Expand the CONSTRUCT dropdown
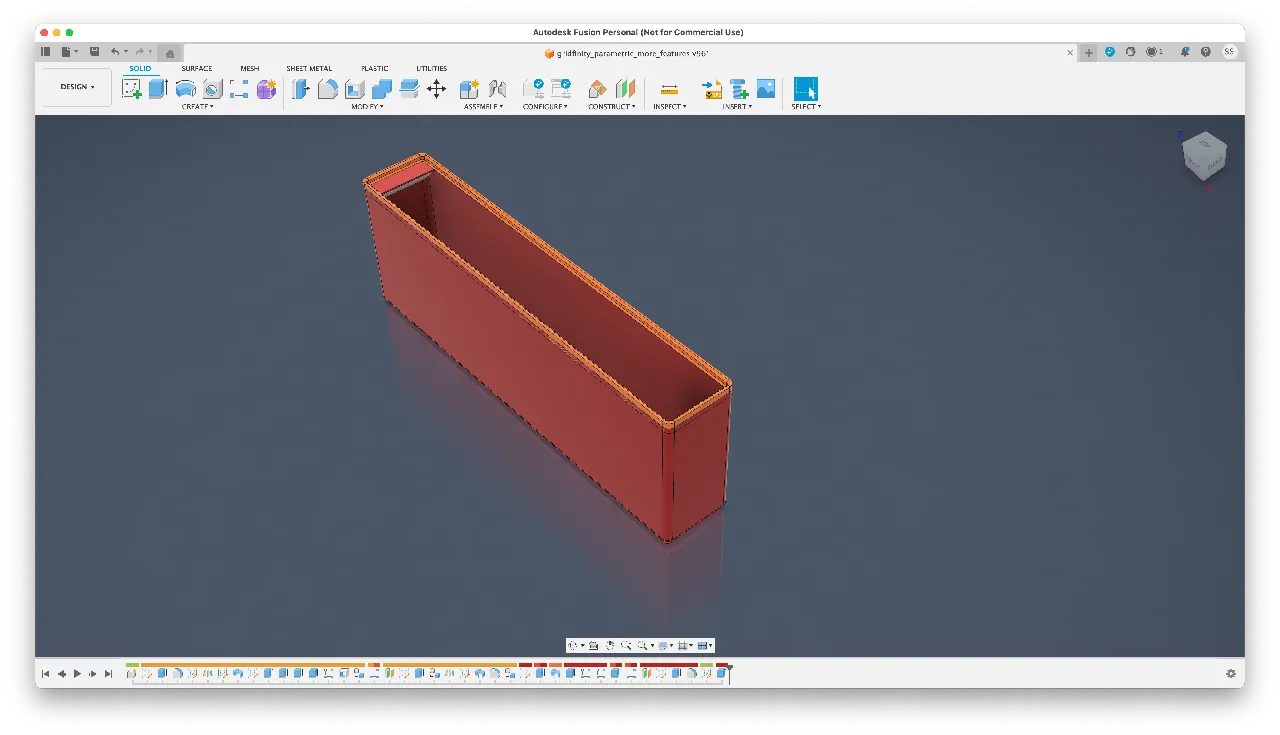The image size is (1280, 735). tap(611, 106)
